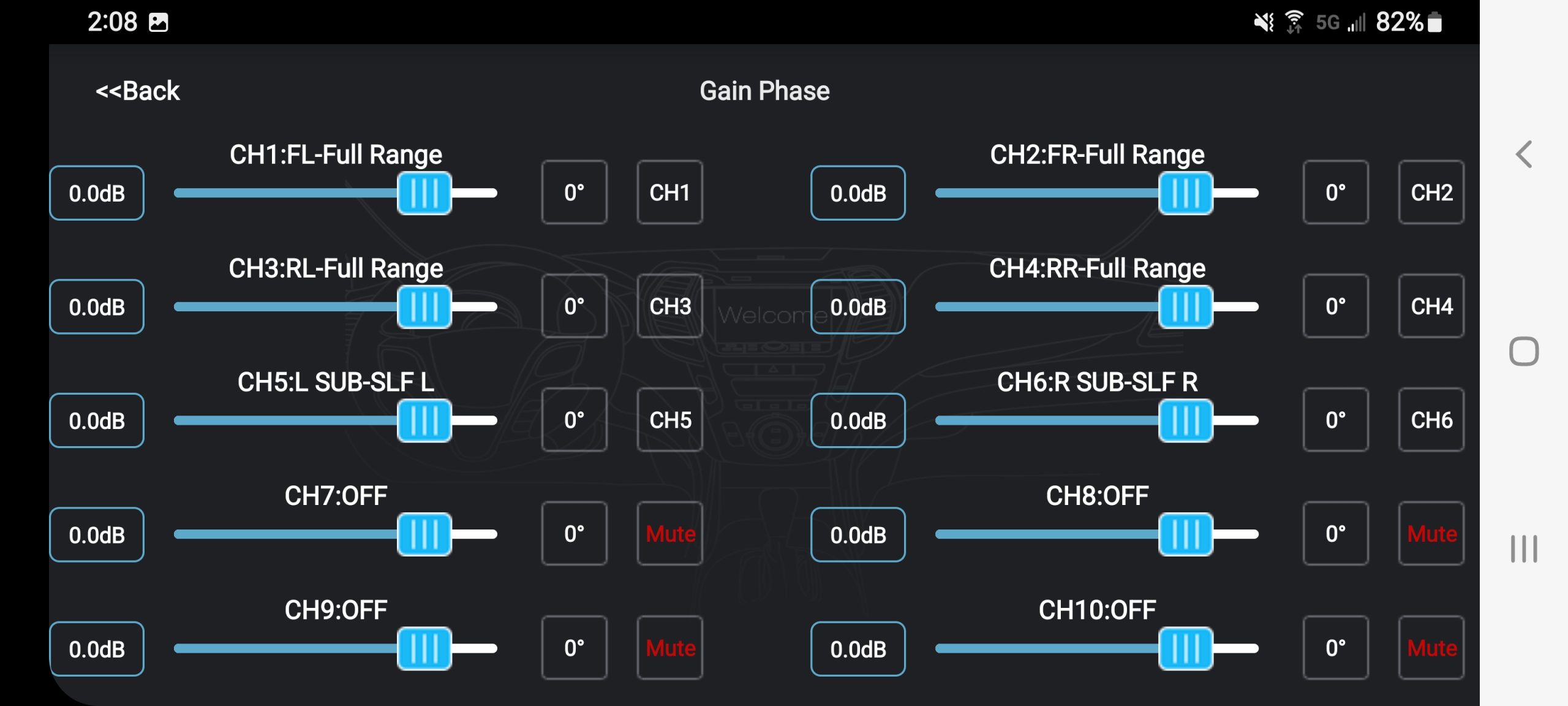Image resolution: width=1568 pixels, height=706 pixels.
Task: Unmute CH10 via its red Mute button
Action: pyautogui.click(x=1431, y=648)
